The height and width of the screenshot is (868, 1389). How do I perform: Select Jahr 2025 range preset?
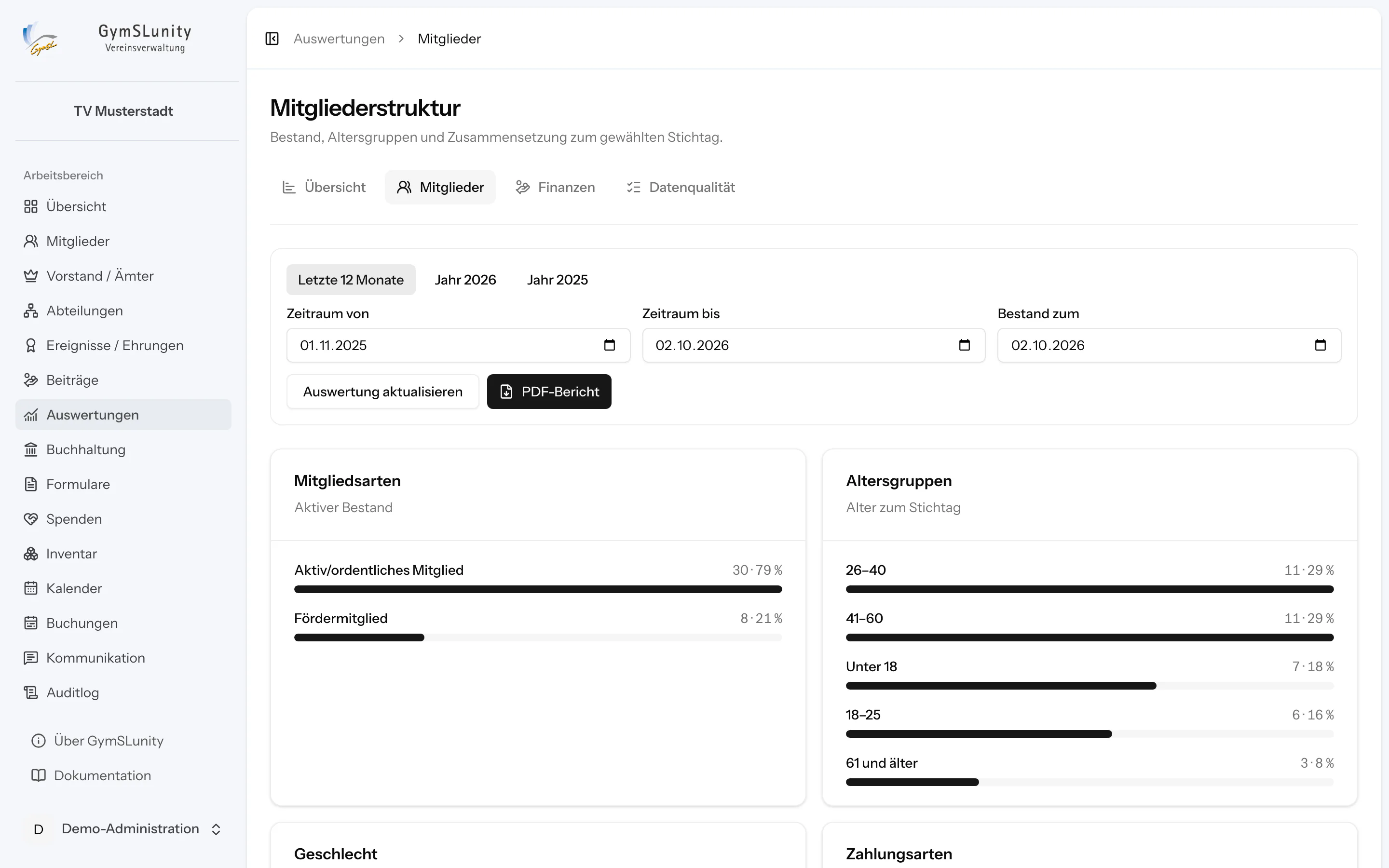pyautogui.click(x=558, y=280)
